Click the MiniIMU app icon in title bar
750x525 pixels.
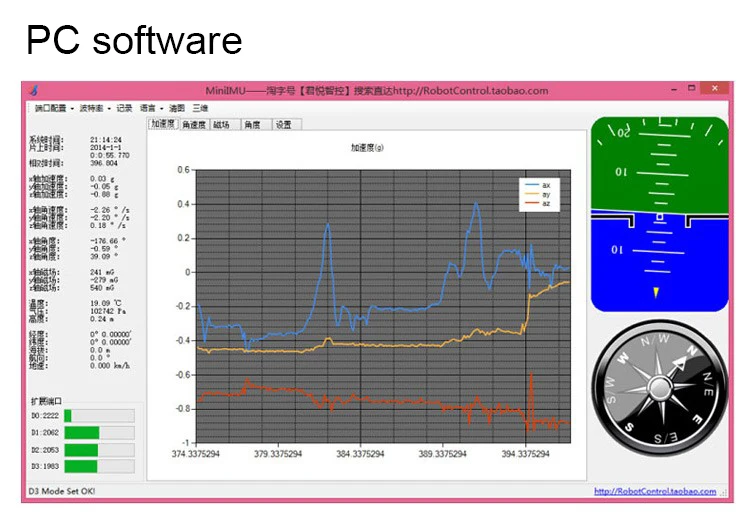coord(33,90)
